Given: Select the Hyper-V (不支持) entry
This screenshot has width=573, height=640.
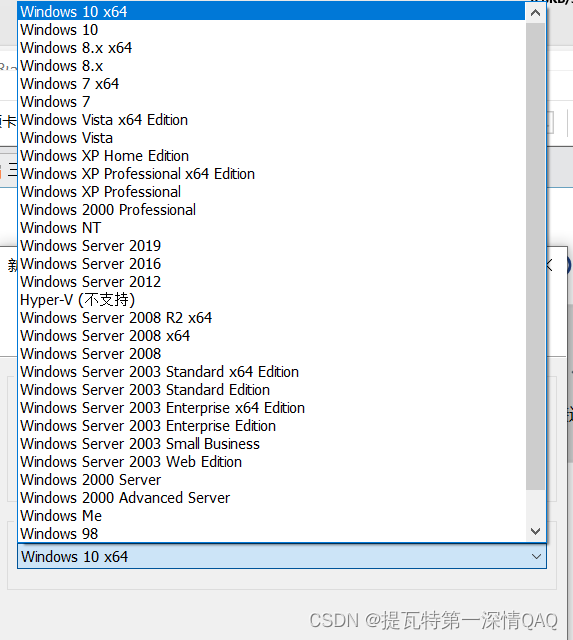Looking at the screenshot, I should (x=271, y=300).
